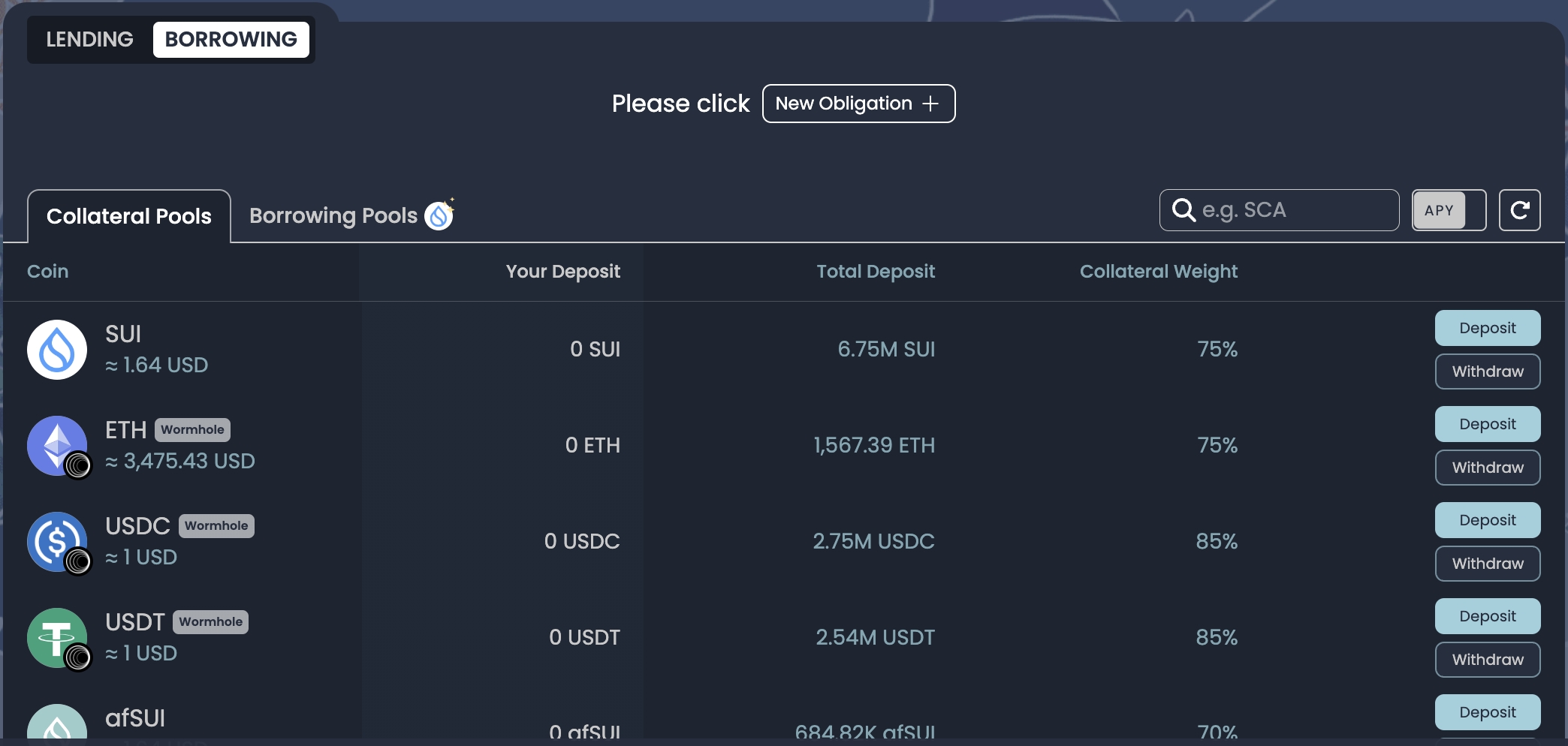Click the ETH coin logo icon

[x=57, y=446]
